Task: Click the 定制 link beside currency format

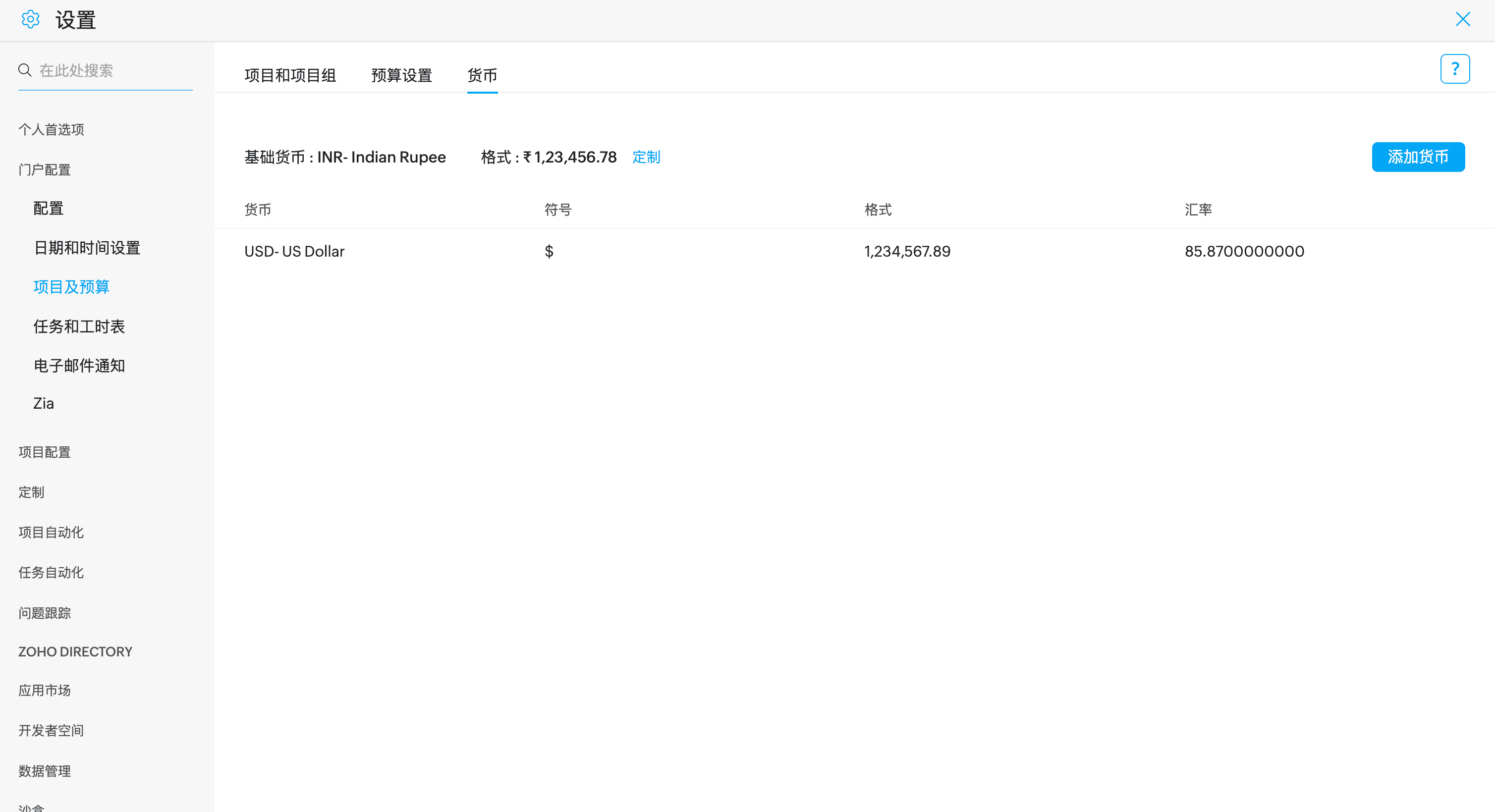Action: pos(645,157)
